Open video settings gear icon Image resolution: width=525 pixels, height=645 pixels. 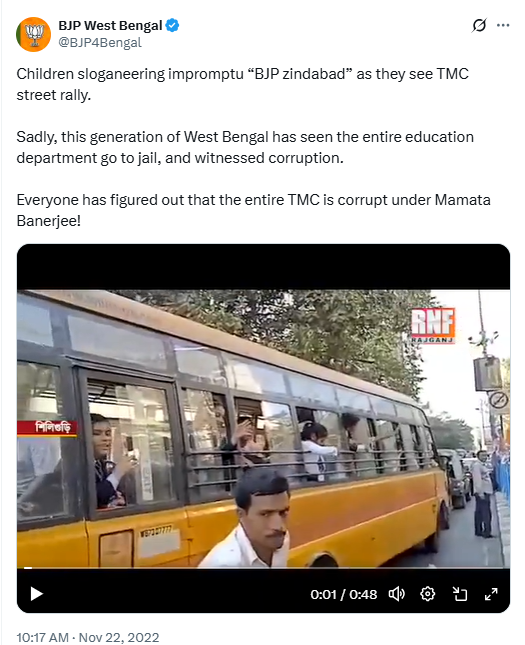click(x=427, y=594)
